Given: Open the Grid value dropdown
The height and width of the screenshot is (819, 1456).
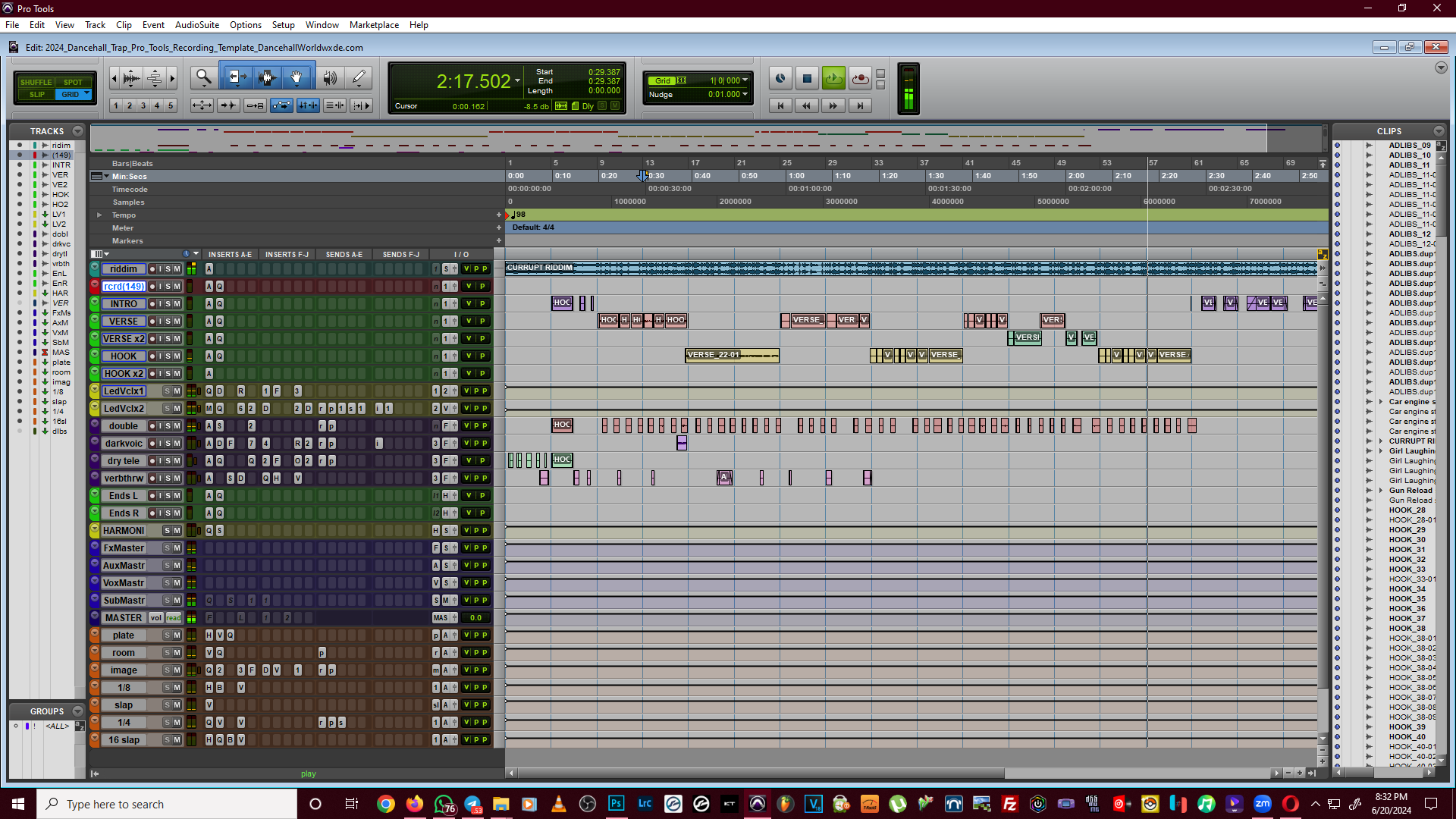Looking at the screenshot, I should coord(745,80).
